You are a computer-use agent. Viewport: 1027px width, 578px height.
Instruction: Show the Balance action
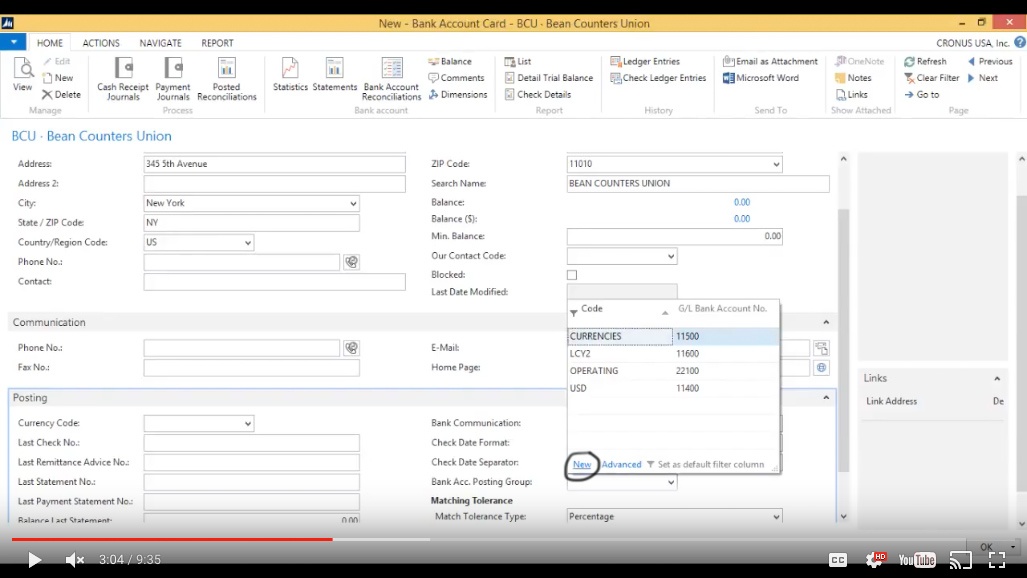[x=450, y=61]
